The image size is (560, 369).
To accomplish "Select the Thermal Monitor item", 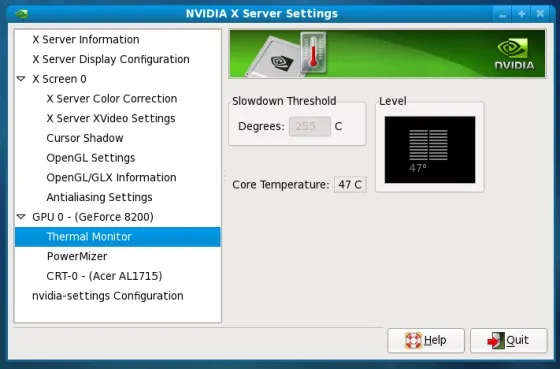I will 118,236.
